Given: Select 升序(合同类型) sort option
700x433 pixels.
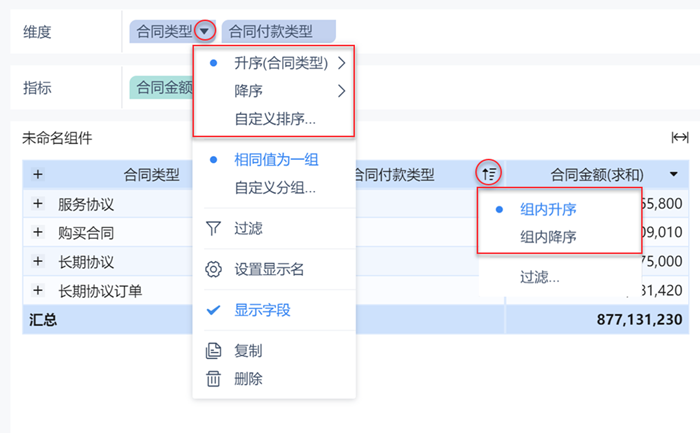Looking at the screenshot, I should coord(280,63).
